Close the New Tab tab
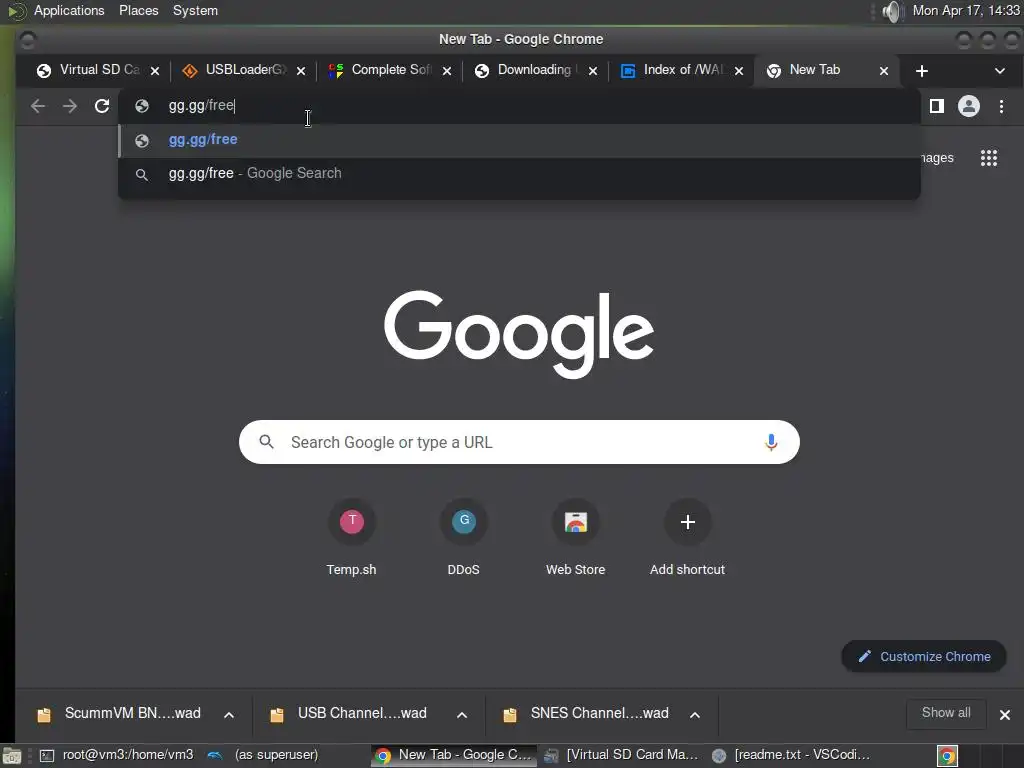This screenshot has height=768, width=1024. click(x=884, y=71)
